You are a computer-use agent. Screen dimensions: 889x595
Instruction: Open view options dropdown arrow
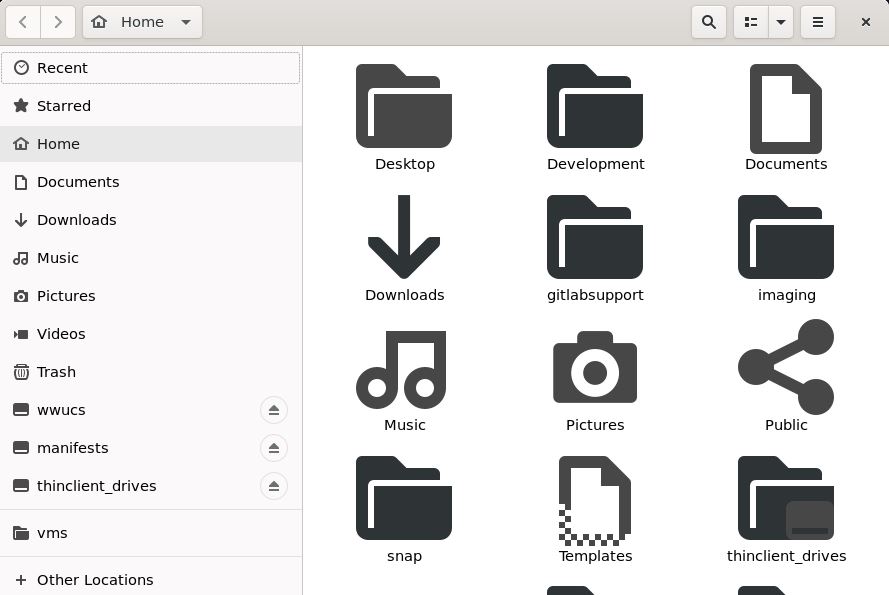click(x=781, y=22)
